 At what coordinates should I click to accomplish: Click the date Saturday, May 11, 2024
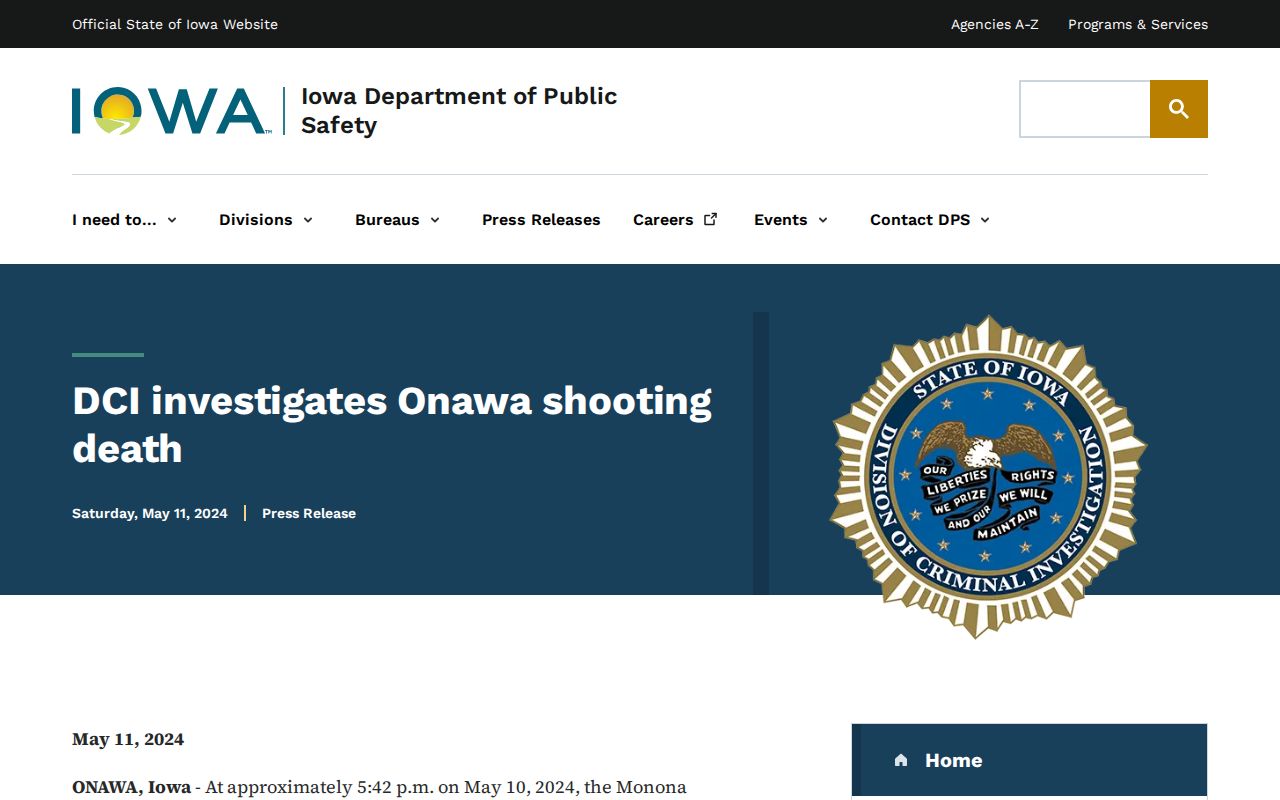click(150, 513)
